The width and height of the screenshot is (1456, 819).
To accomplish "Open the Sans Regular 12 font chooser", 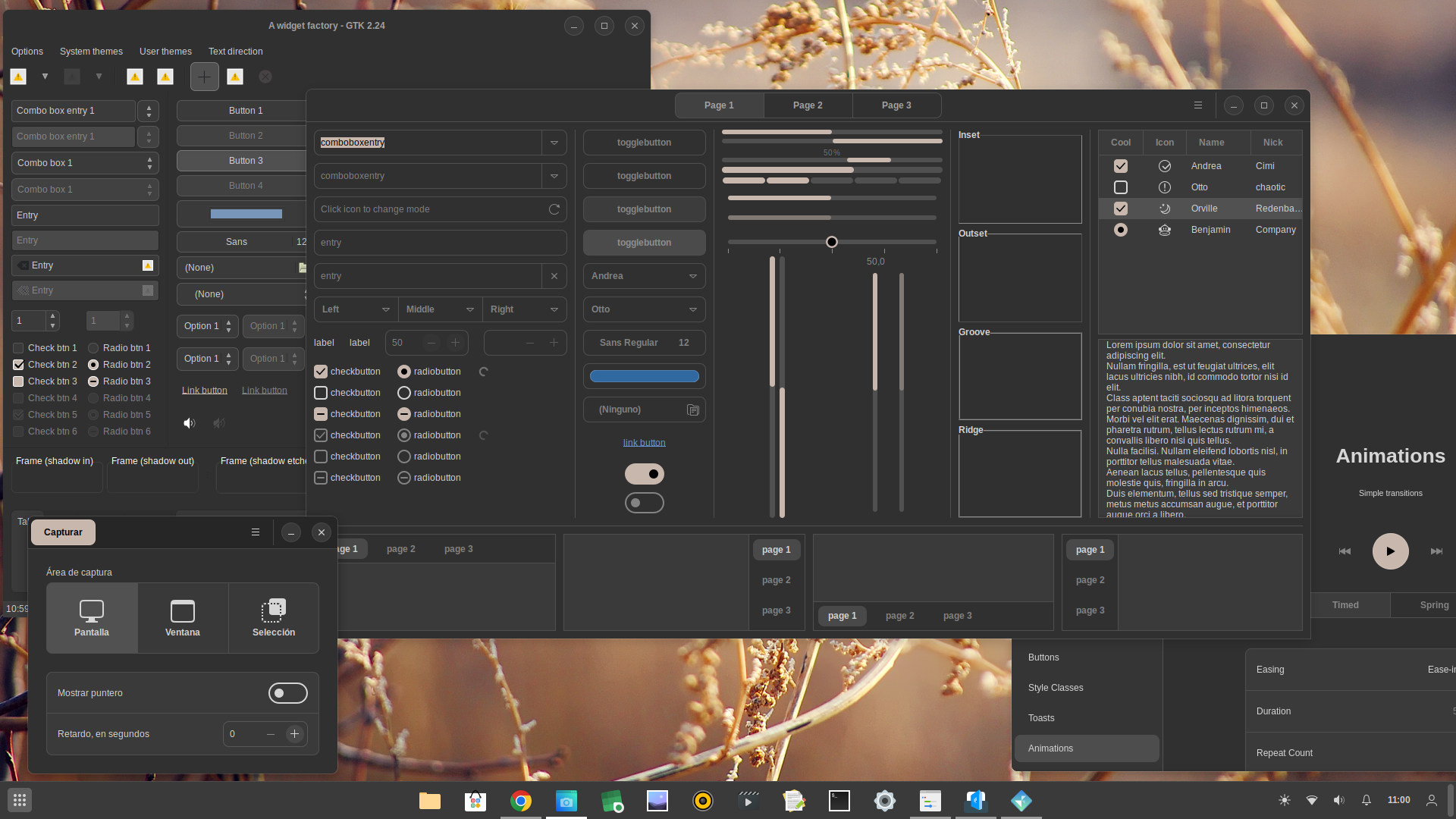I will (645, 343).
